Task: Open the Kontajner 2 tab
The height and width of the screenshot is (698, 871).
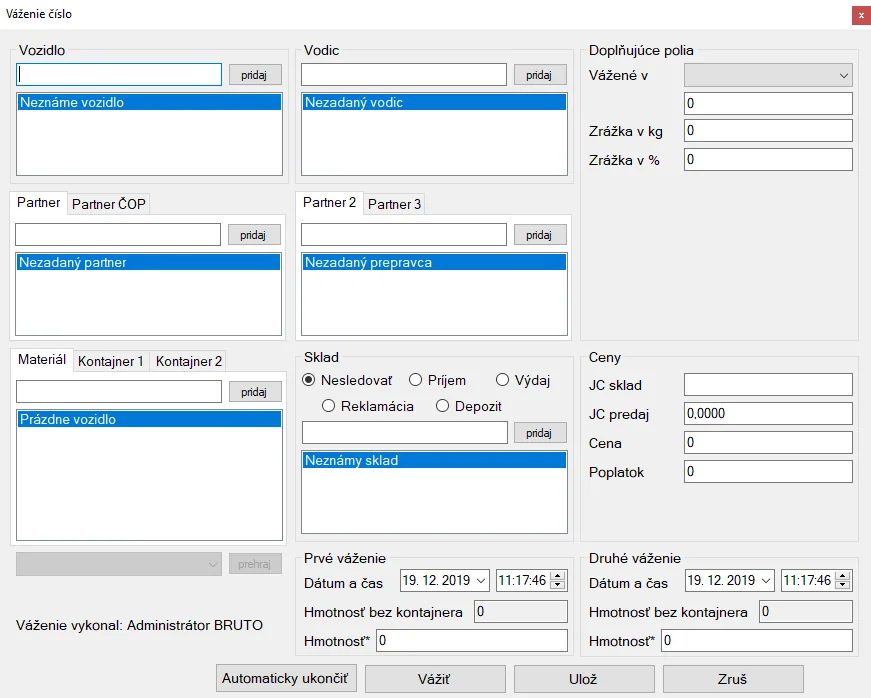Action: coord(189,361)
